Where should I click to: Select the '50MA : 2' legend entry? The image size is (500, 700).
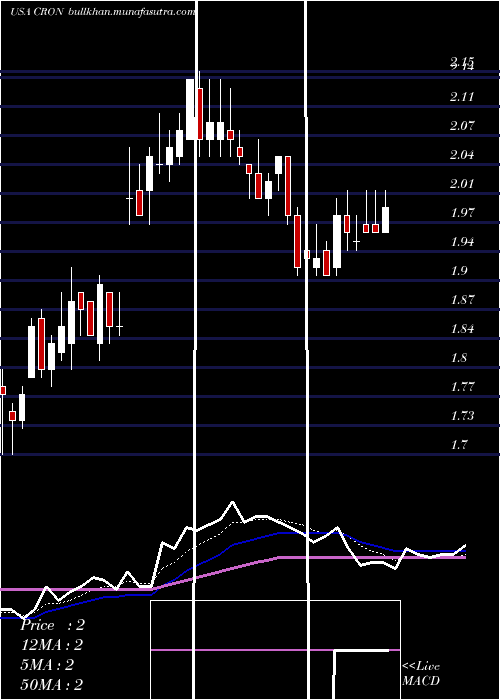coord(51,685)
